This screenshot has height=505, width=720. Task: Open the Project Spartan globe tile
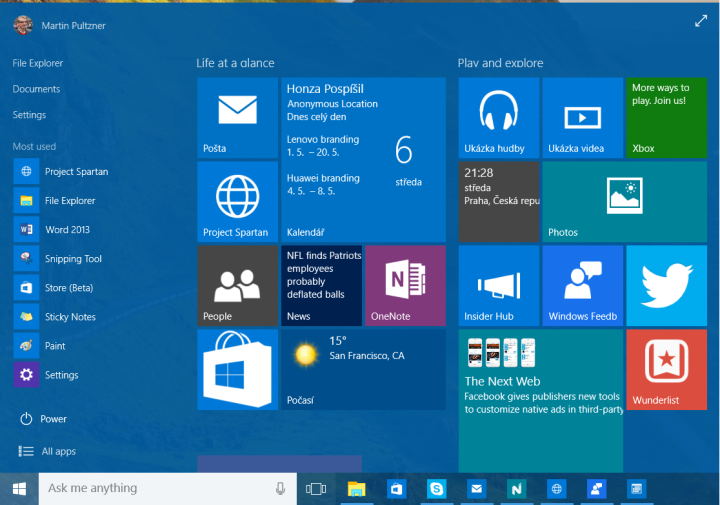tap(237, 202)
